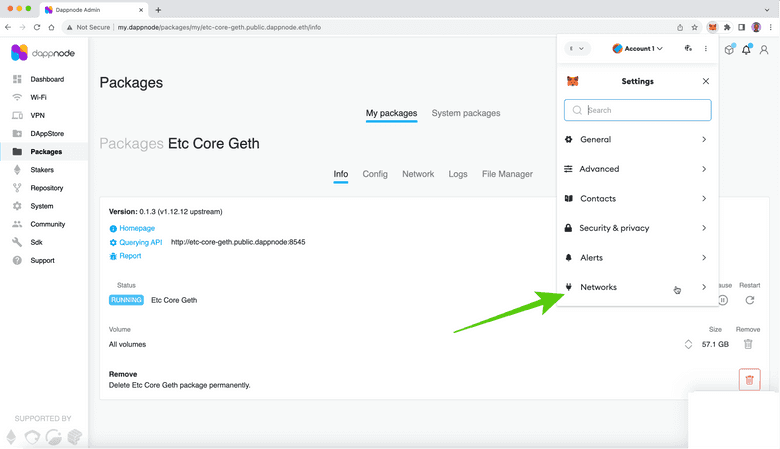This screenshot has height=449, width=780.
Task: Switch to System packages tab
Action: (466, 113)
